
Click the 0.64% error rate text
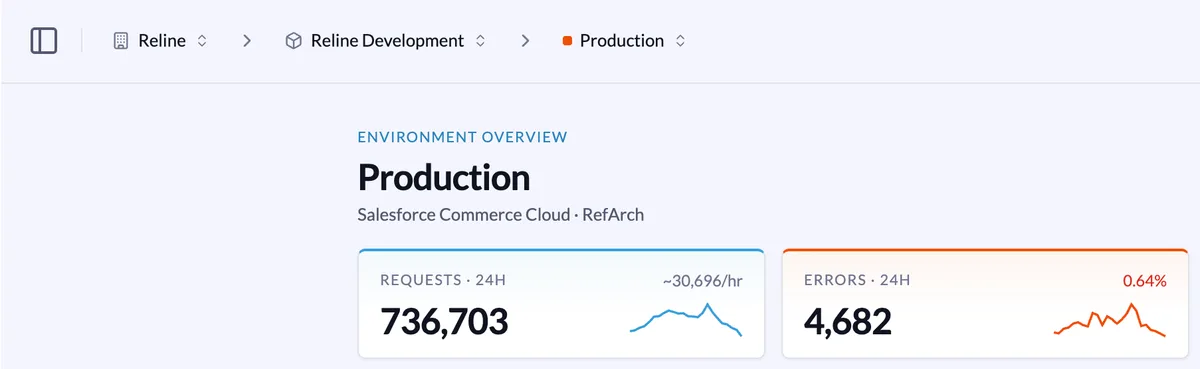pyautogui.click(x=1145, y=281)
